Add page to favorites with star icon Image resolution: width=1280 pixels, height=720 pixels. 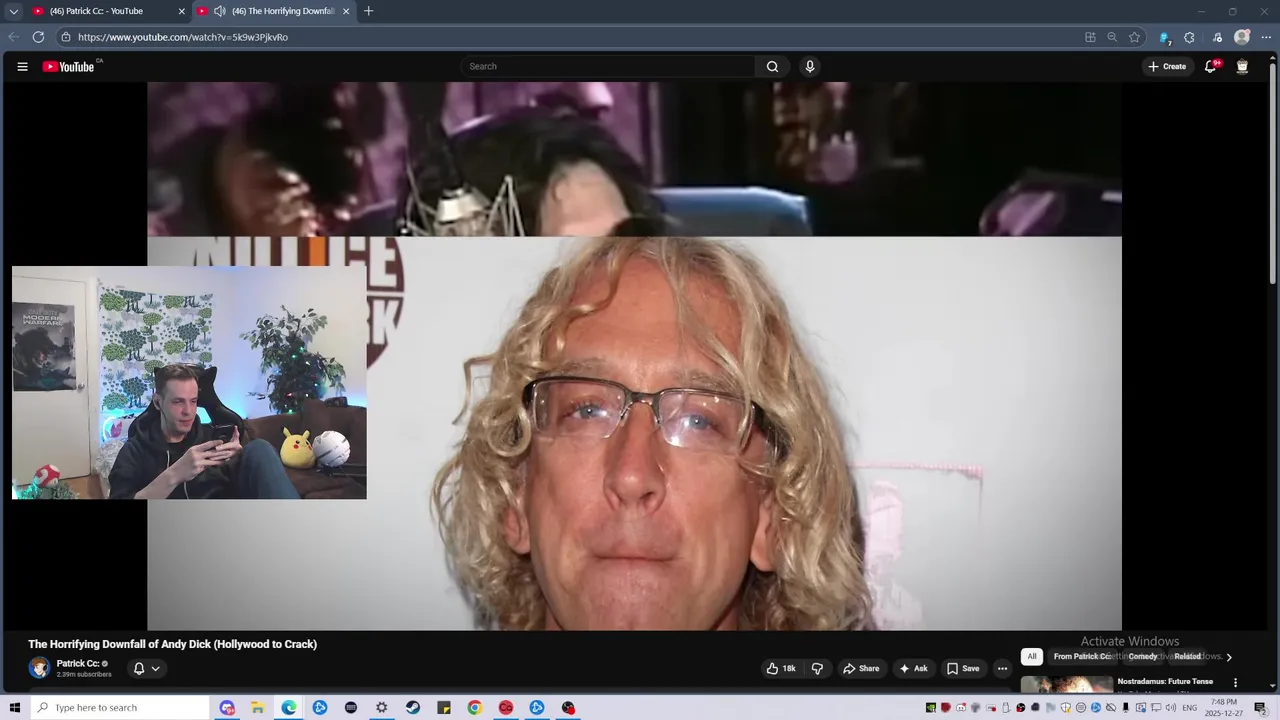[x=1134, y=37]
